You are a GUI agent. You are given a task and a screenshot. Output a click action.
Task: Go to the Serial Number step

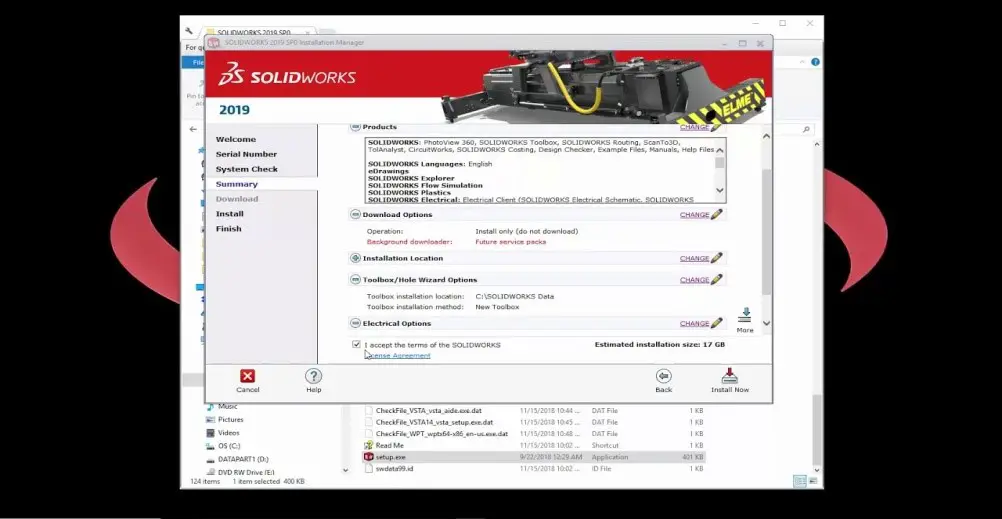click(x=246, y=154)
